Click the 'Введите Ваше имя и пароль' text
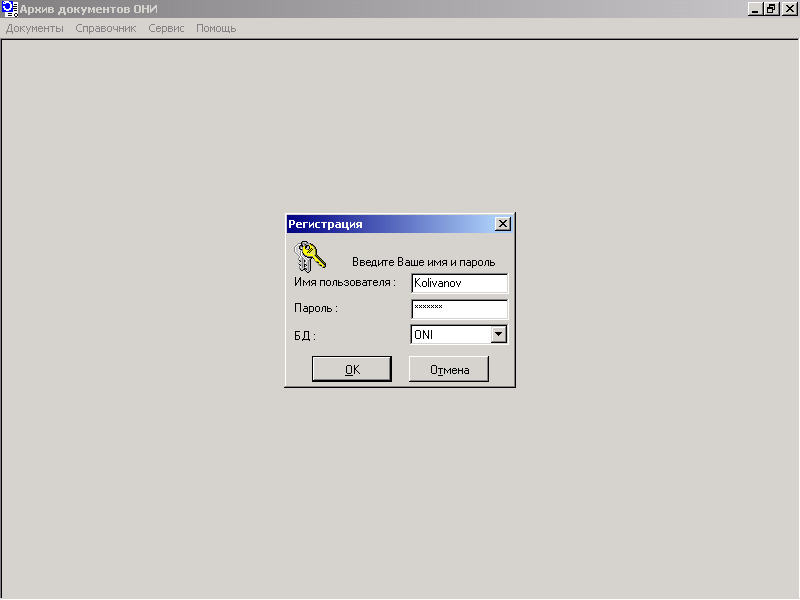This screenshot has height=600, width=800. point(423,262)
